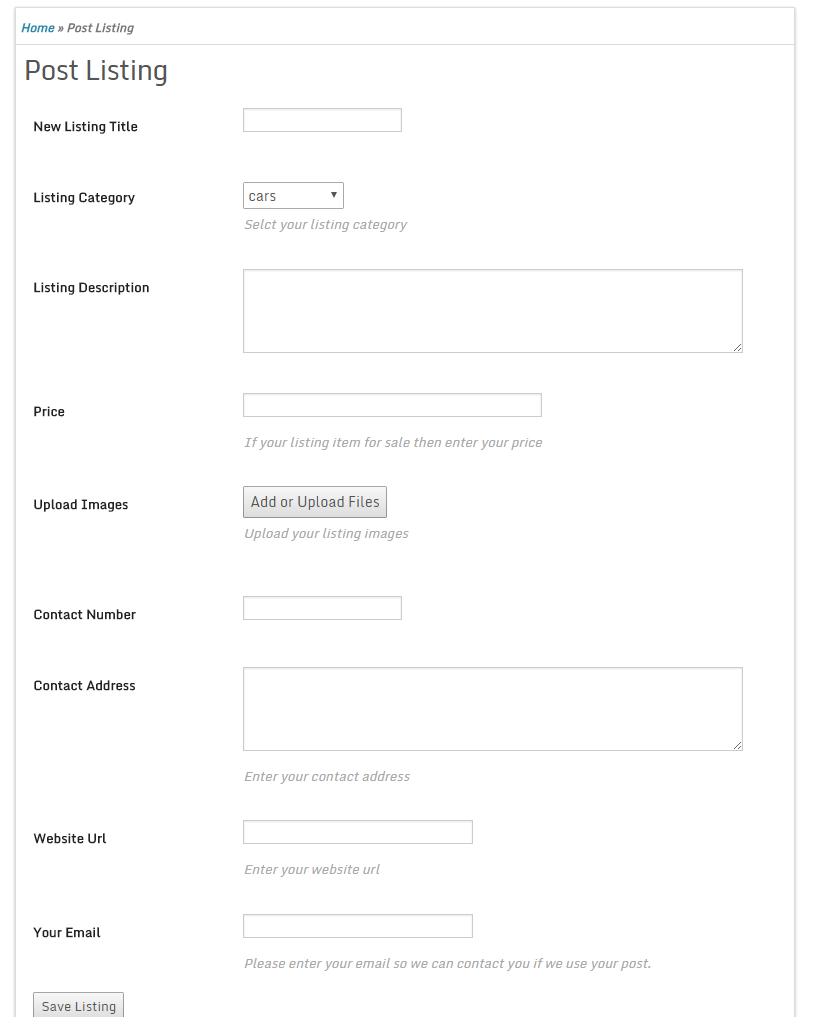The image size is (831, 1017).
Task: Select the Your Email input field
Action: pyautogui.click(x=357, y=926)
